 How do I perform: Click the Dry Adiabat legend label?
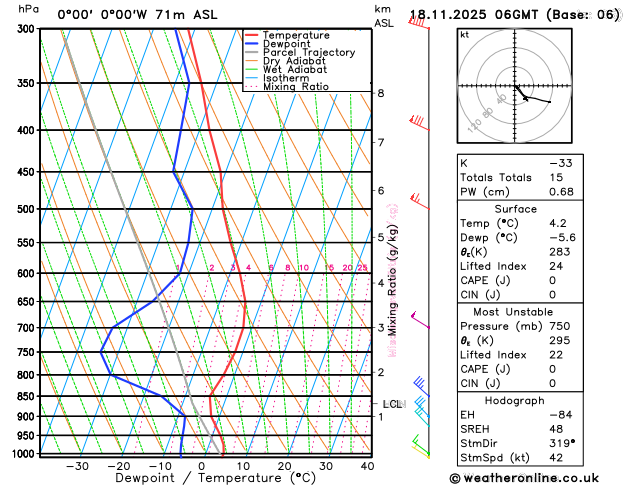pyautogui.click(x=294, y=61)
